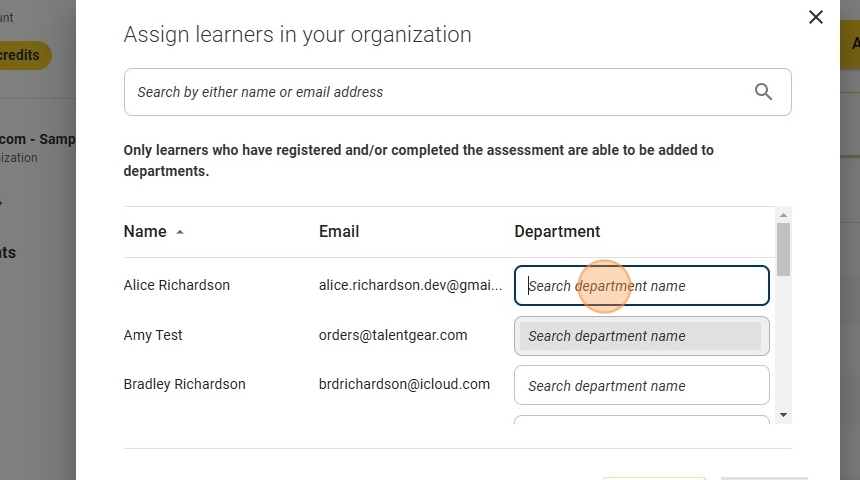
Task: Focus the name or email search field
Action: pos(457,92)
